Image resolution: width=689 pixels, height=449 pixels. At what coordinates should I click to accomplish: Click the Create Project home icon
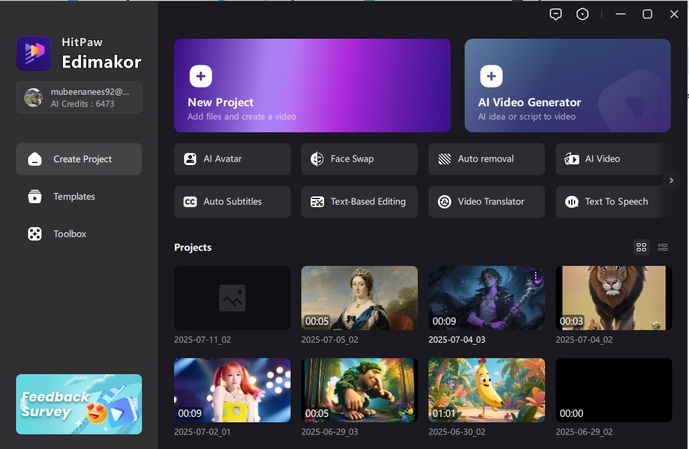pyautogui.click(x=35, y=159)
